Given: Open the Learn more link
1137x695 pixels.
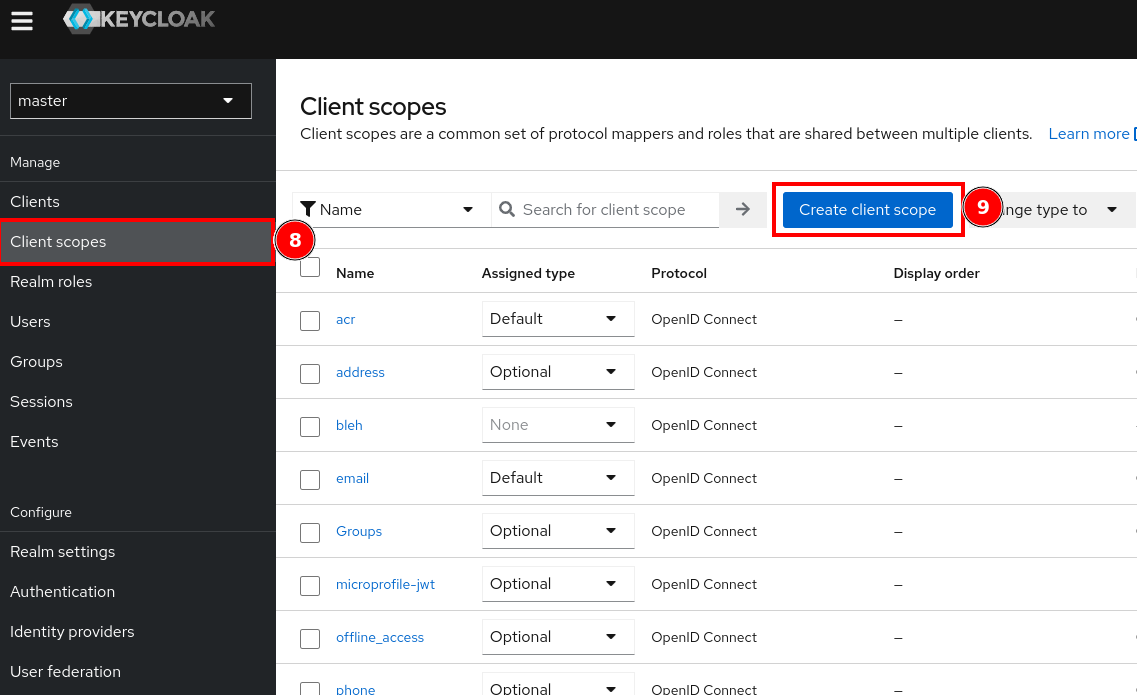Looking at the screenshot, I should point(1089,133).
